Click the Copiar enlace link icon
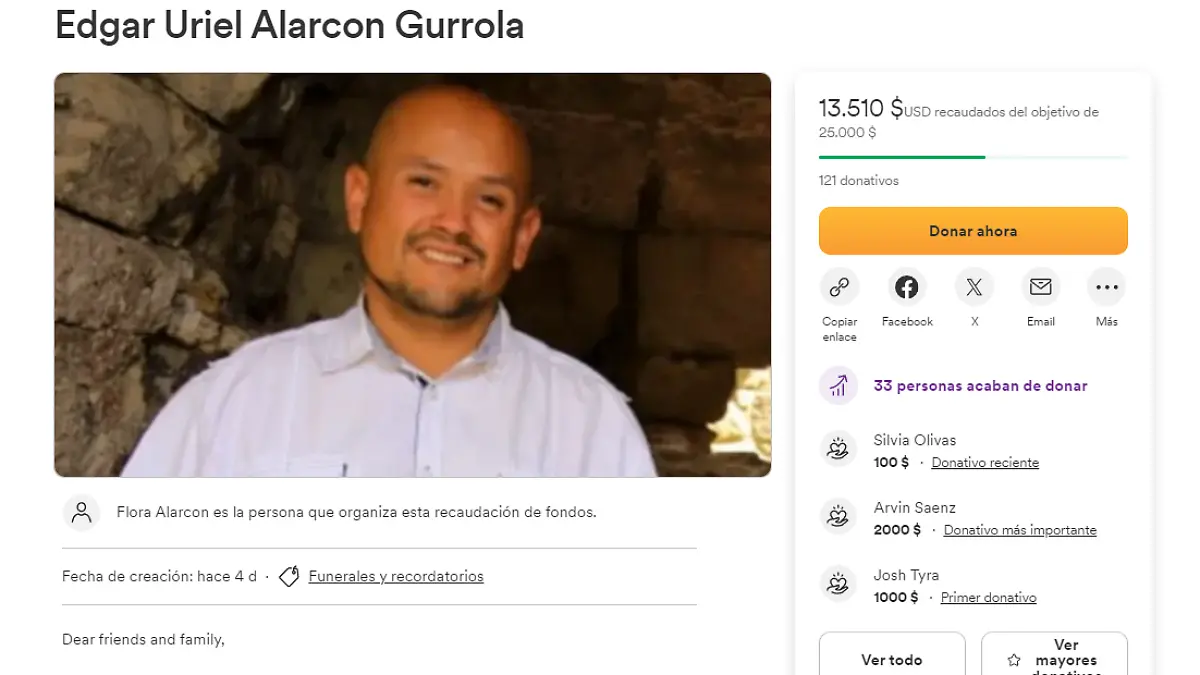 coord(839,288)
